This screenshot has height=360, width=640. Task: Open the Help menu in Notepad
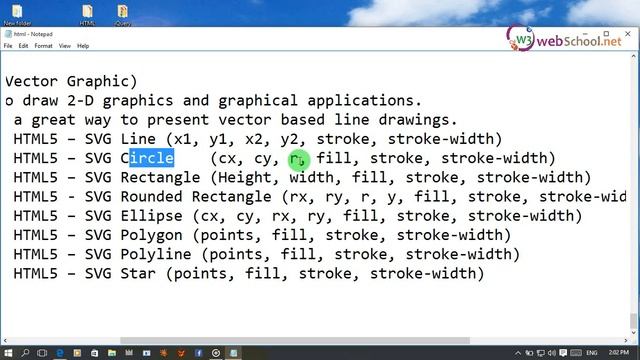83,46
